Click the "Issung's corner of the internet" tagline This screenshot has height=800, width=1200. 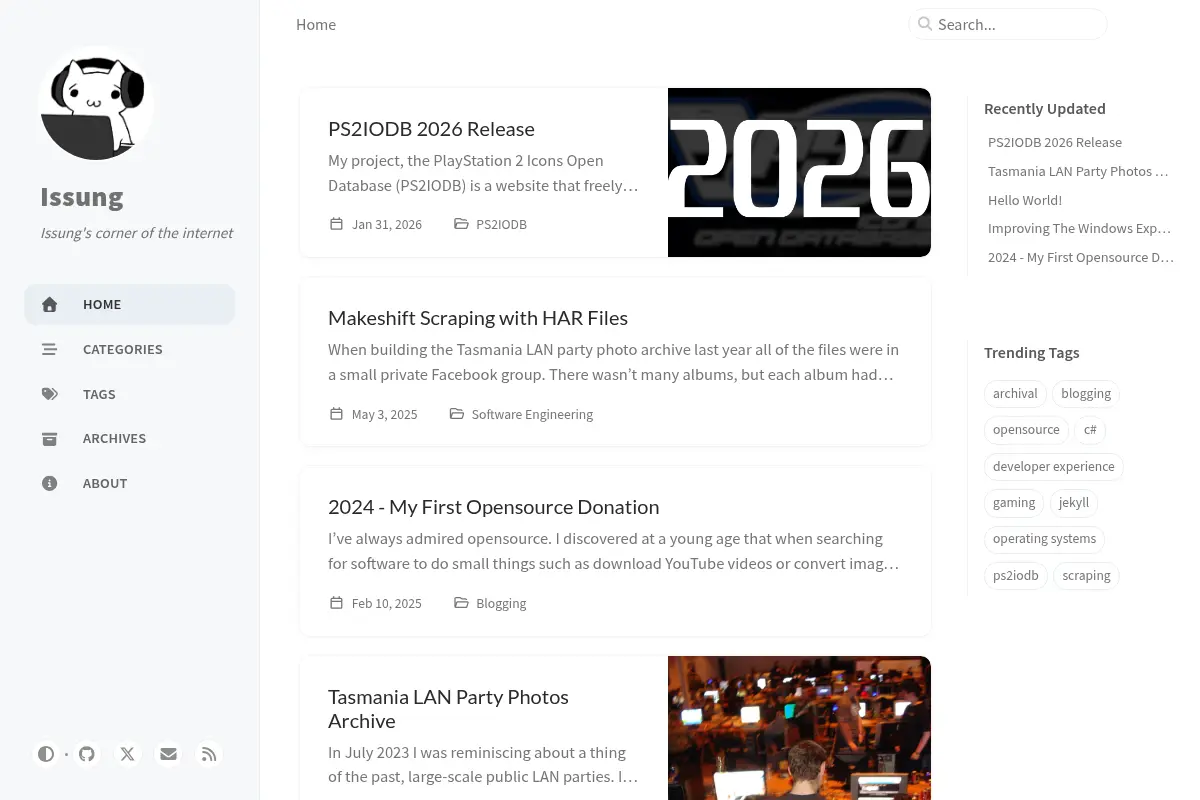(137, 233)
